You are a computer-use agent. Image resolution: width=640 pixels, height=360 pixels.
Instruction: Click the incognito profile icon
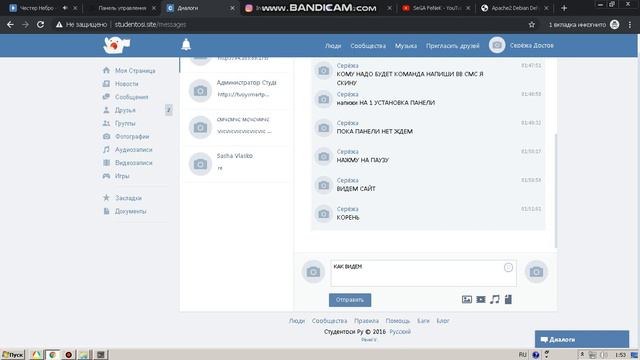pyautogui.click(x=614, y=24)
